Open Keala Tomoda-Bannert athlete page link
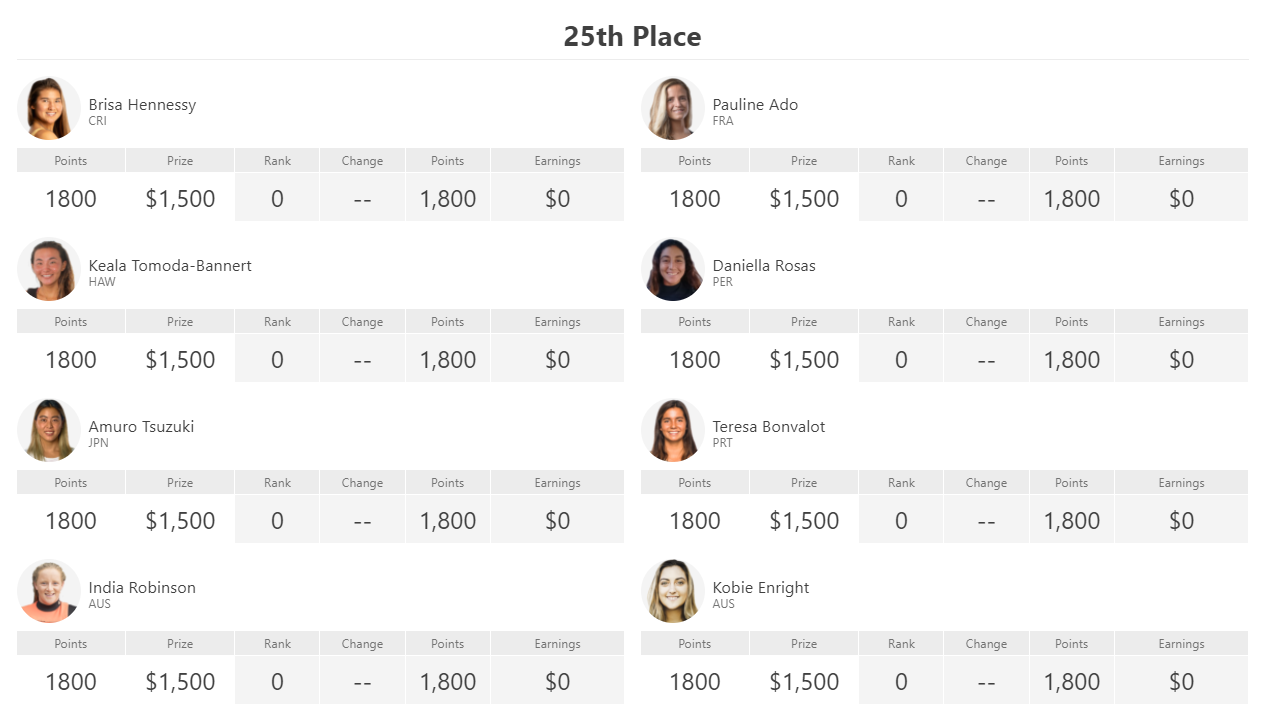The width and height of the screenshot is (1266, 721). (170, 266)
